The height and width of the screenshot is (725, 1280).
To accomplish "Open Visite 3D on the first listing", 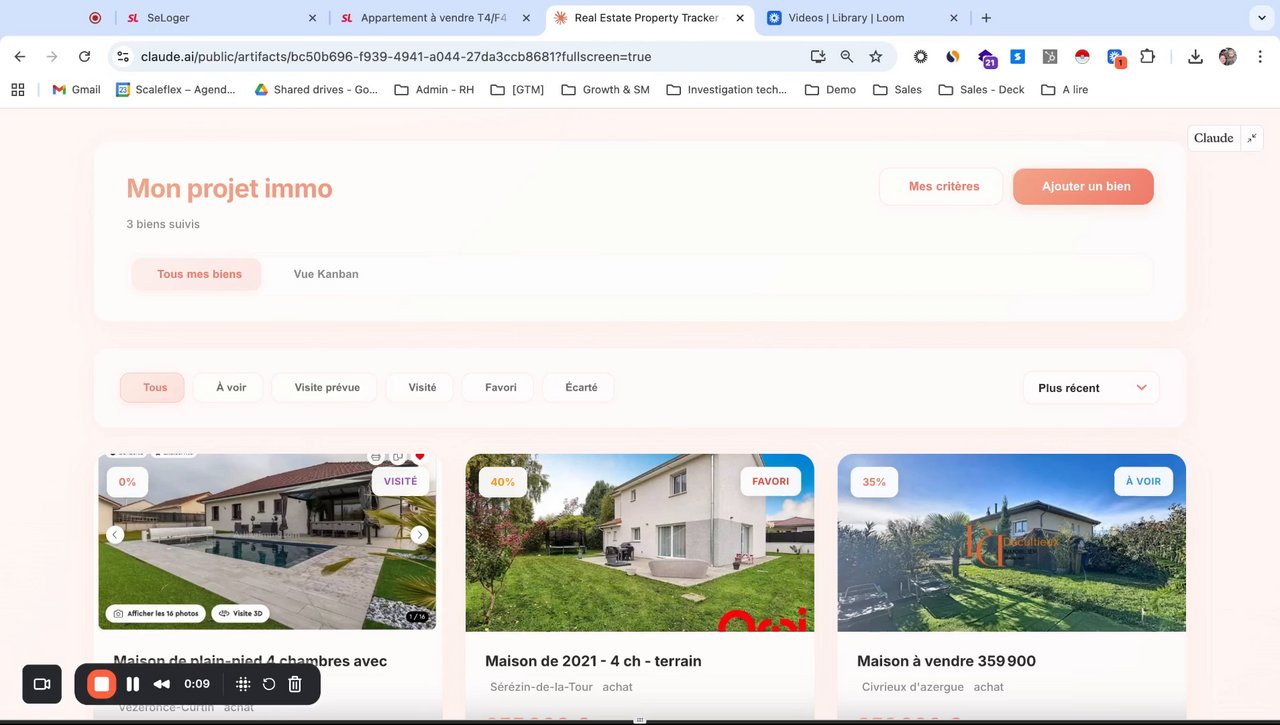I will coord(241,613).
